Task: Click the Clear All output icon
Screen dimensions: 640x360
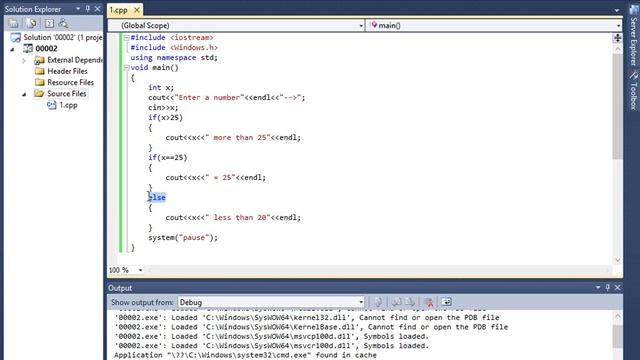Action: [x=429, y=302]
